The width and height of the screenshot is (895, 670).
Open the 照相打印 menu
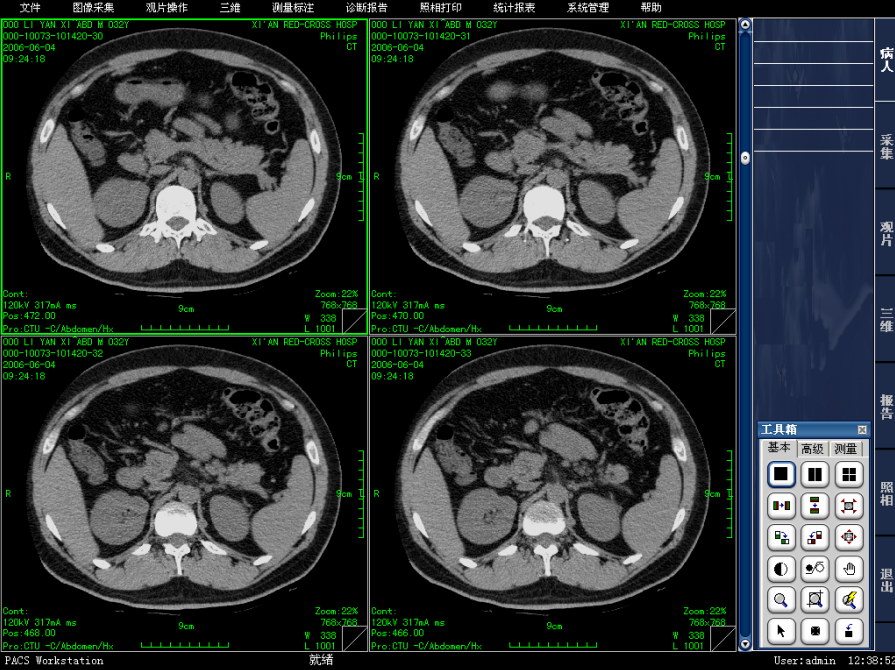(441, 7)
